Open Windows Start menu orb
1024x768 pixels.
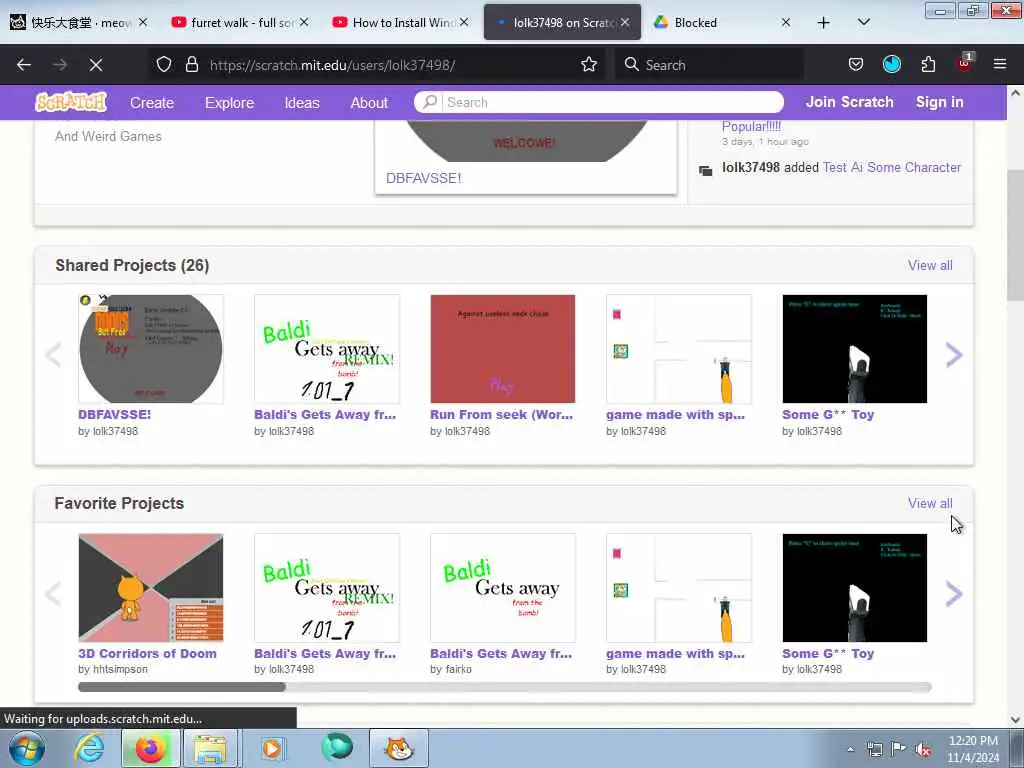[27, 748]
